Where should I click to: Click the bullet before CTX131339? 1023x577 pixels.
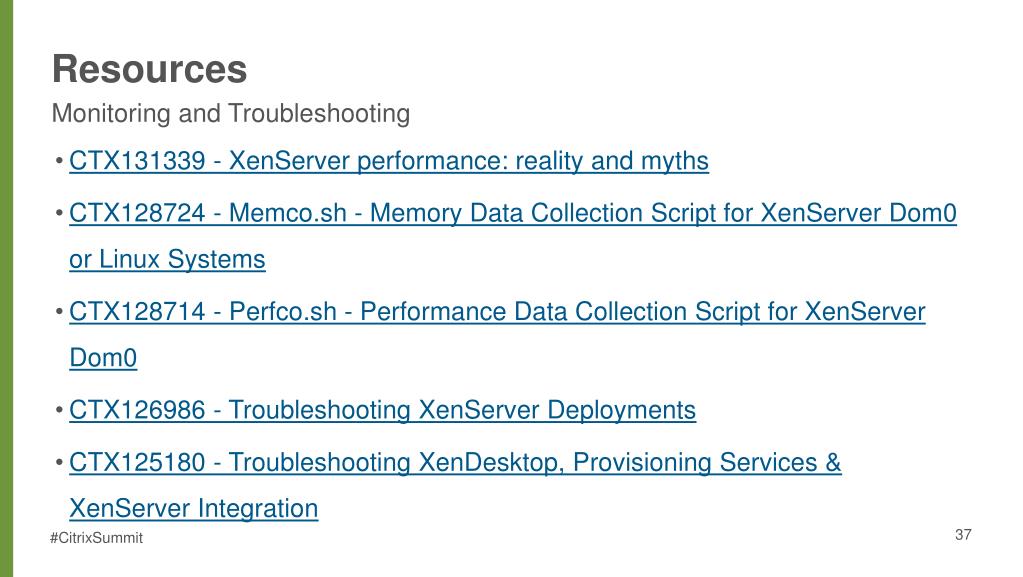[59, 160]
